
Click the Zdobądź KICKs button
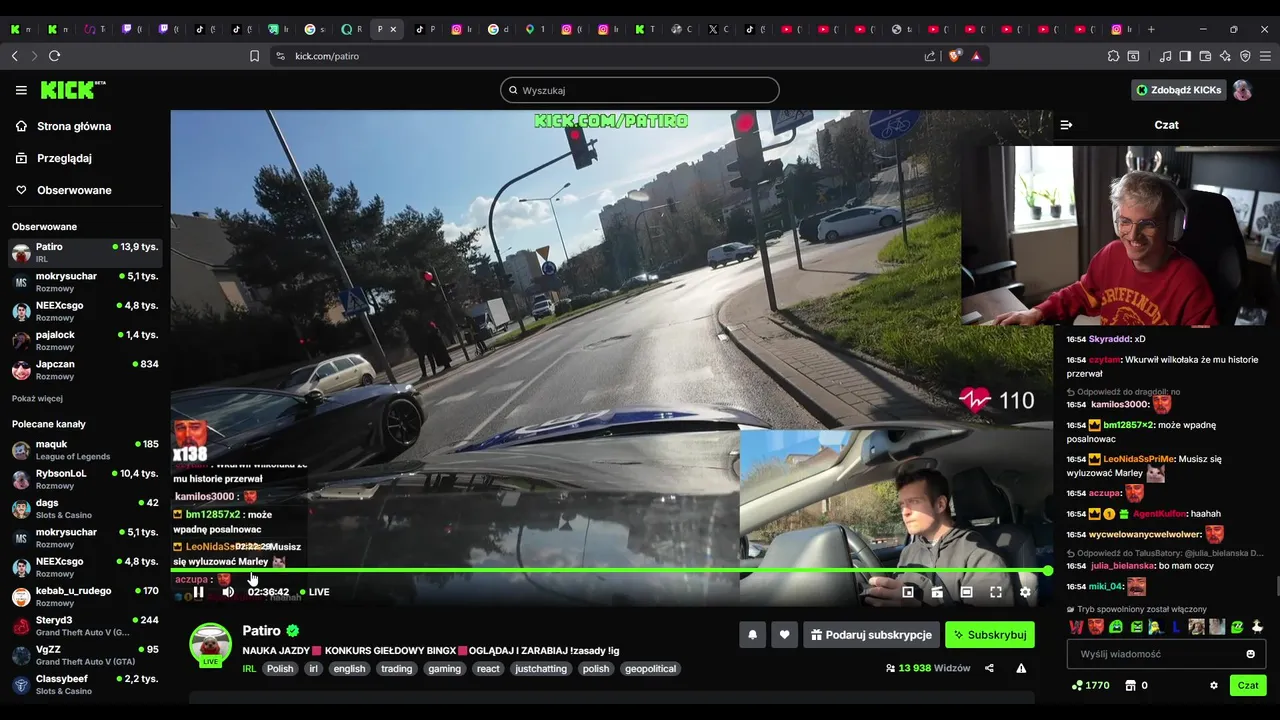coord(1179,90)
